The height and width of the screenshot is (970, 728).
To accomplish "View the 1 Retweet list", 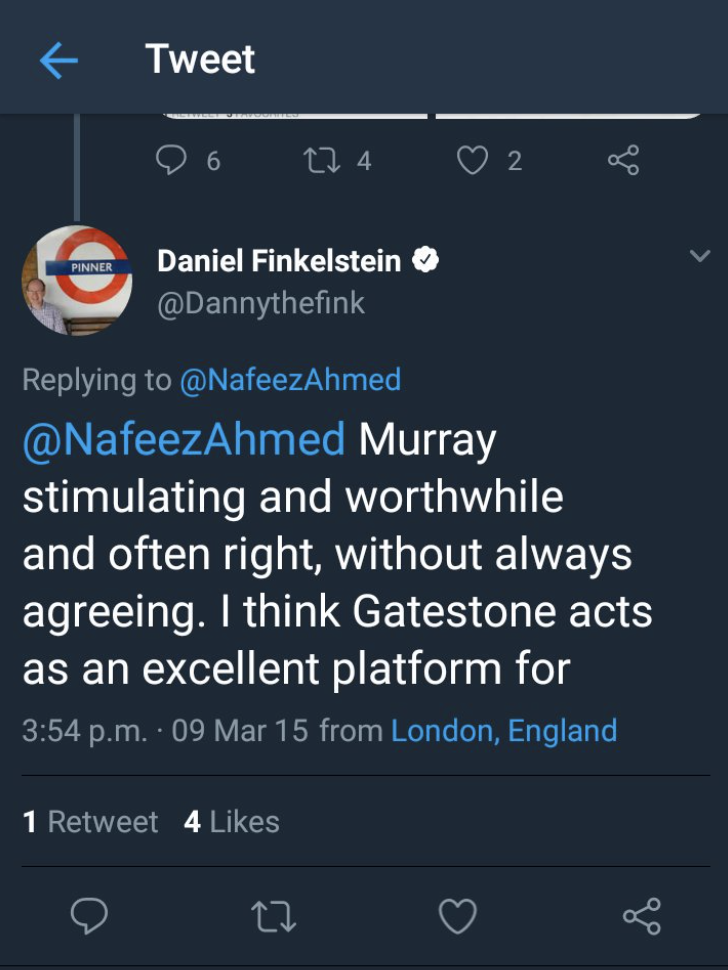I will click(x=90, y=822).
